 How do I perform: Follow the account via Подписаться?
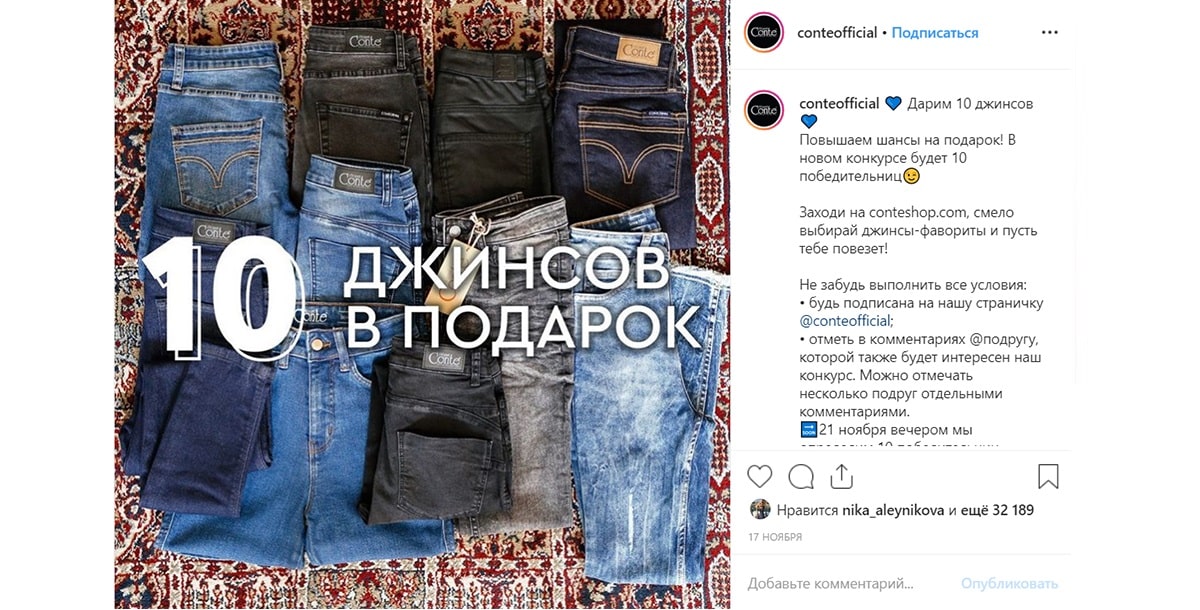[935, 33]
